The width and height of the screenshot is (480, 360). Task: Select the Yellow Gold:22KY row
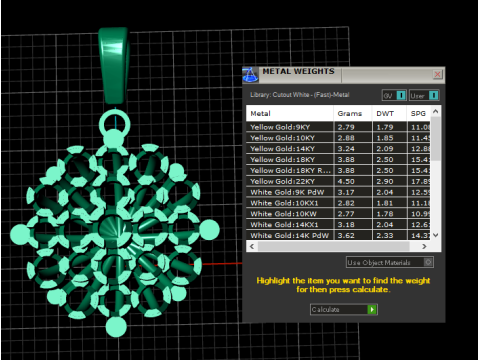coord(338,181)
